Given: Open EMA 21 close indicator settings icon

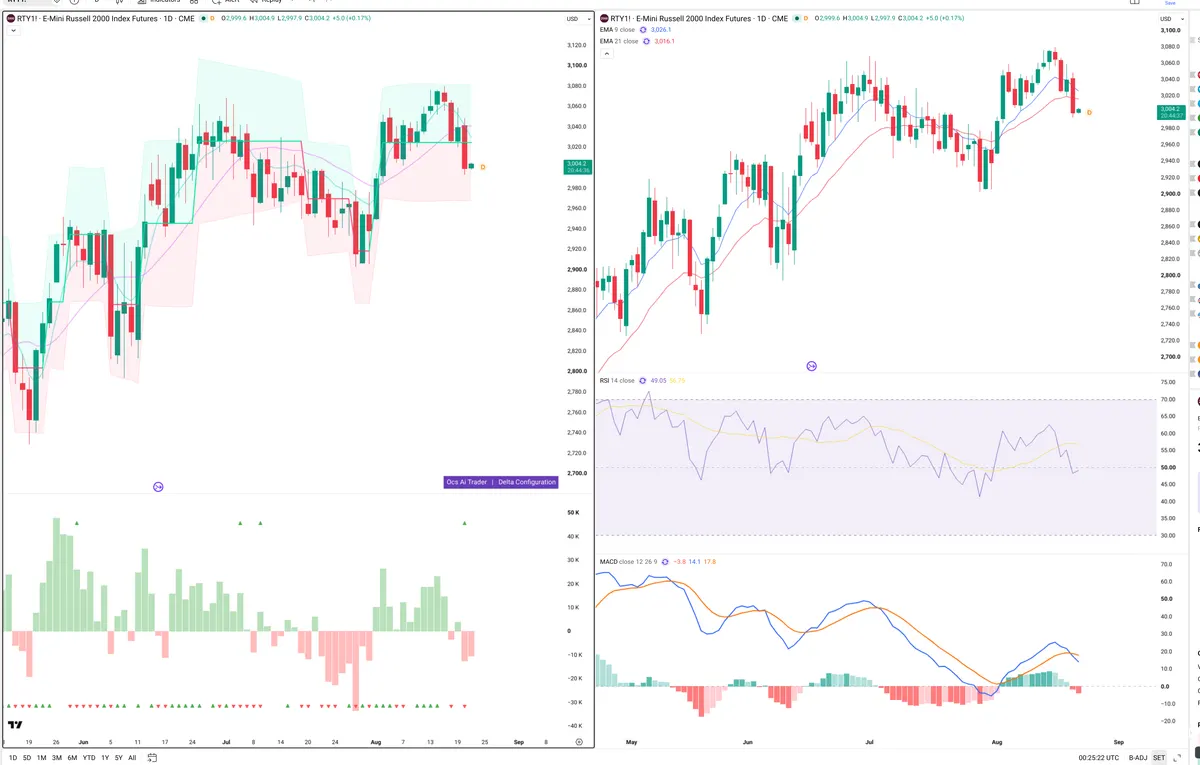Looking at the screenshot, I should click(647, 41).
